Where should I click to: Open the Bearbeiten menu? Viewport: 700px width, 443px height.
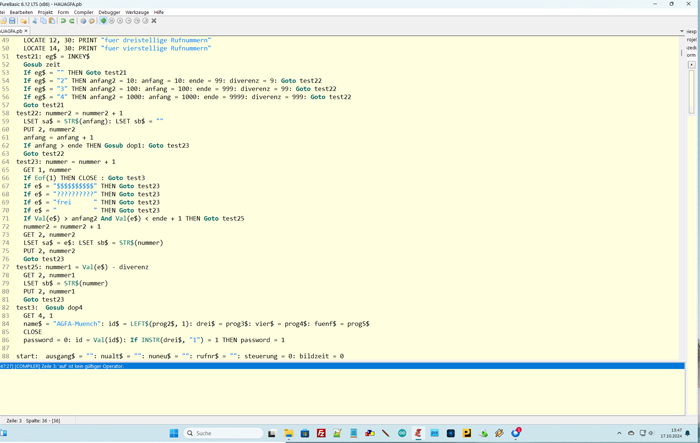click(x=21, y=12)
